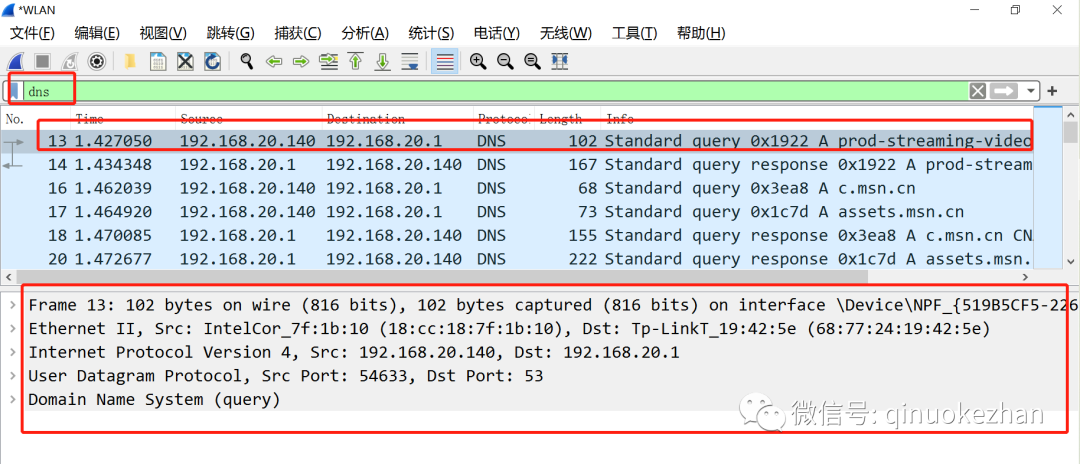The height and width of the screenshot is (464, 1080).
Task: Zoom in the packet text
Action: 477,61
